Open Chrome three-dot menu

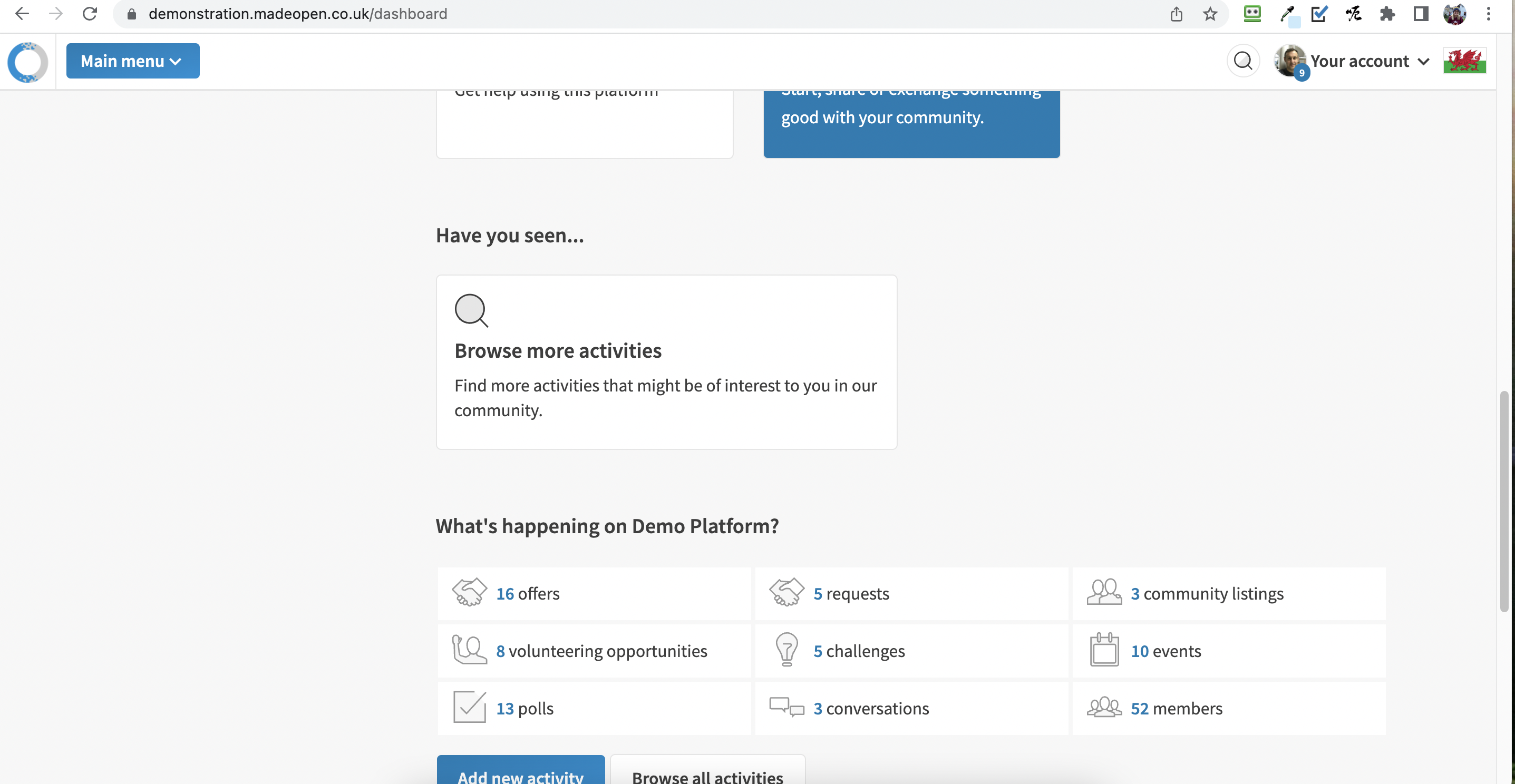tap(1489, 14)
